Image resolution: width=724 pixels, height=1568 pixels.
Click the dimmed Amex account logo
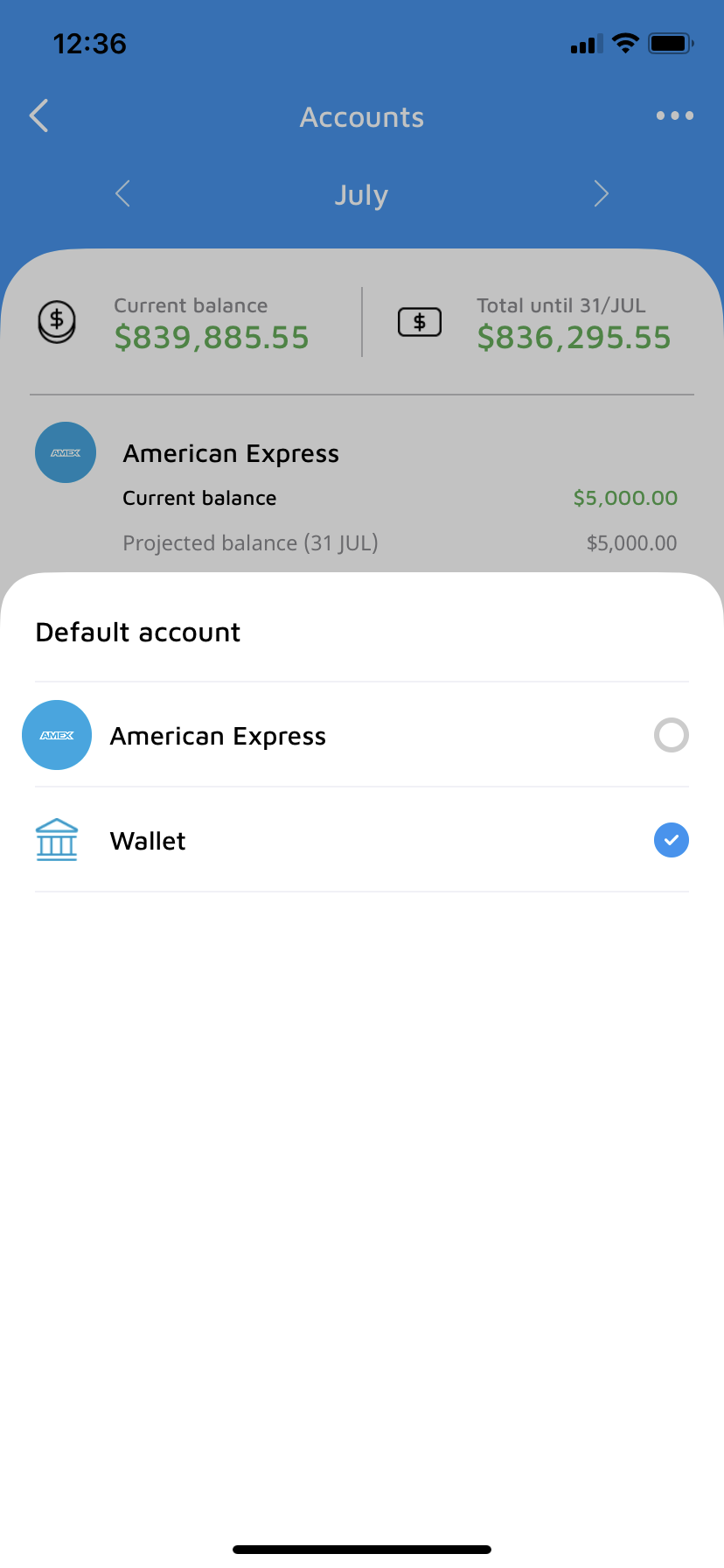(66, 452)
